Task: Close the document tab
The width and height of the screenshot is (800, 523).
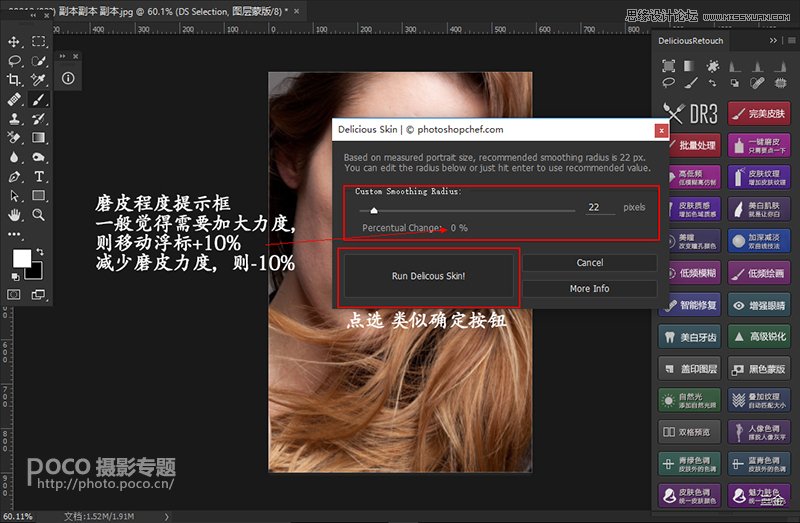Action: point(296,11)
